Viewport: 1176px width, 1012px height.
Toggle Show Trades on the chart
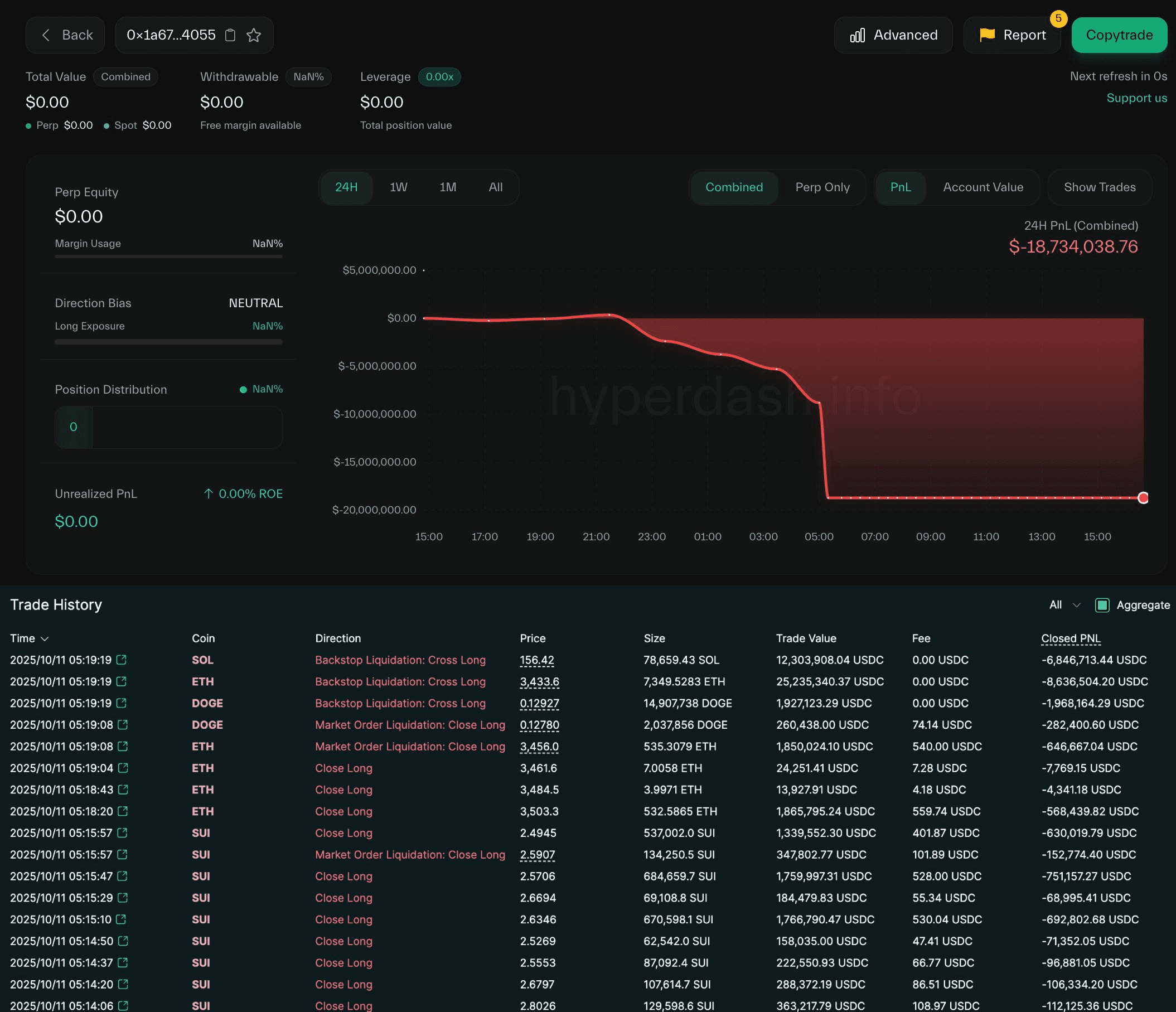click(1100, 187)
